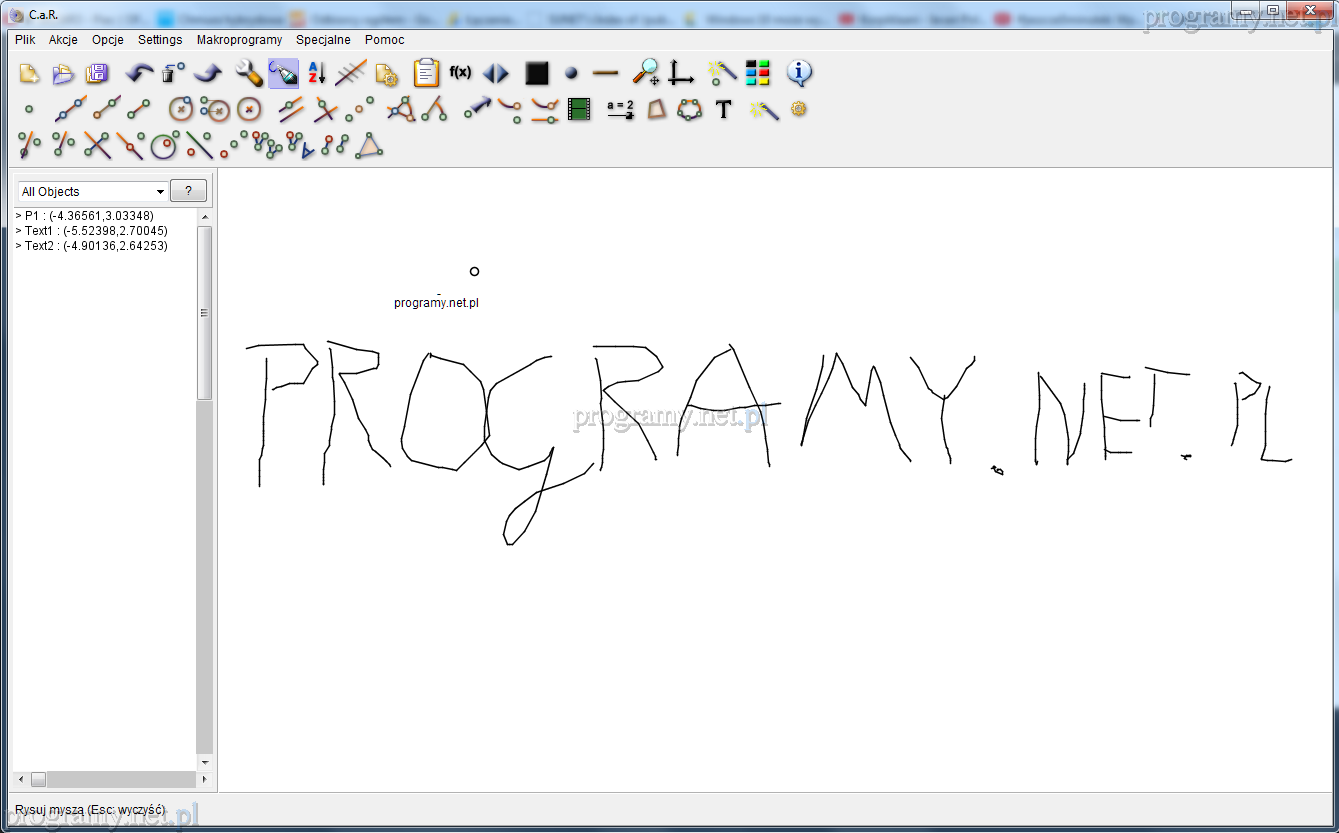This screenshot has height=833, width=1339.
Task: Open the Makroprogramy menu
Action: pos(239,40)
